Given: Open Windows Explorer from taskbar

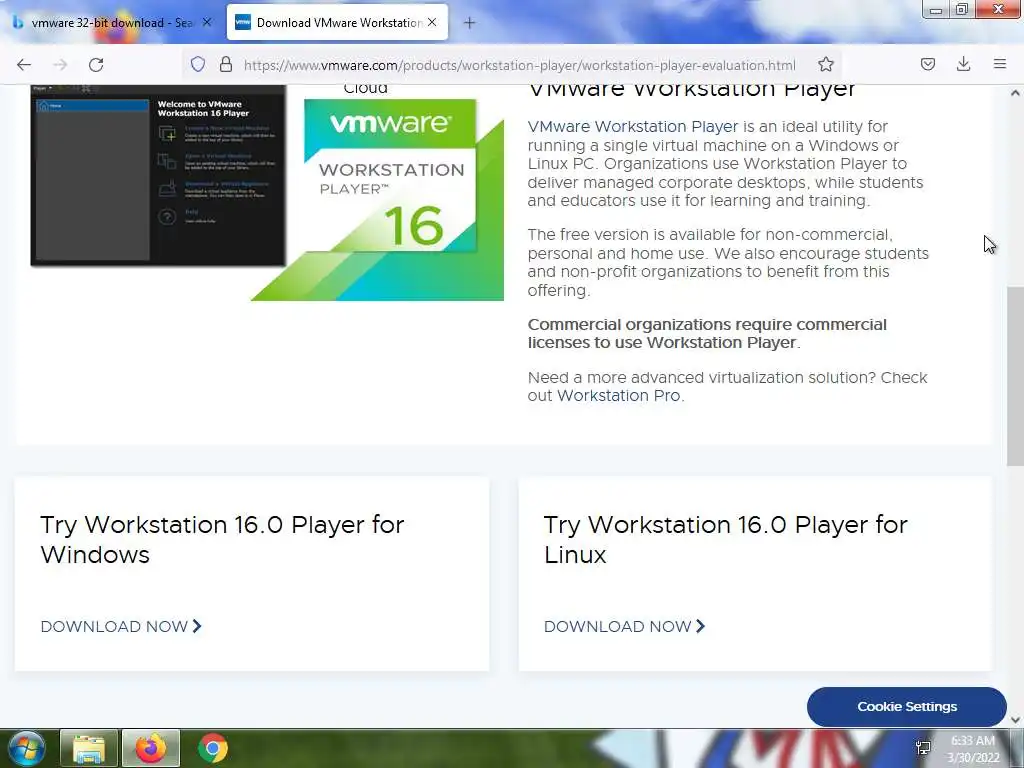Looking at the screenshot, I should [89, 748].
